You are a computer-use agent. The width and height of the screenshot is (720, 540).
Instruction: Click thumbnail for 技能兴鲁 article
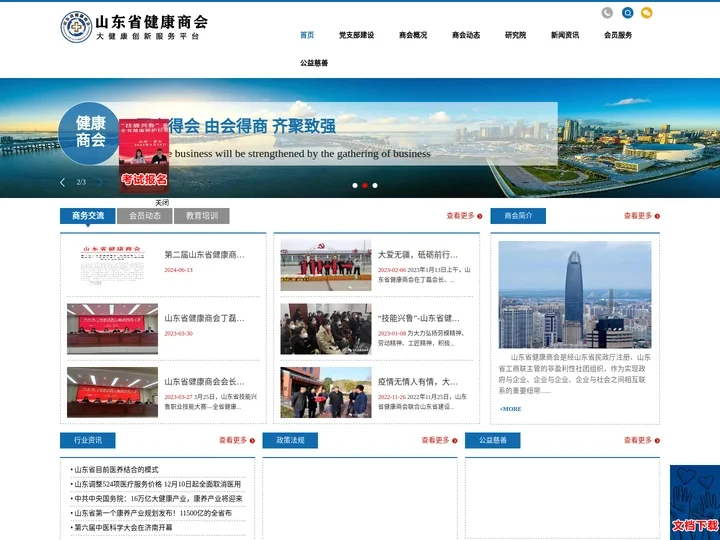pos(326,329)
